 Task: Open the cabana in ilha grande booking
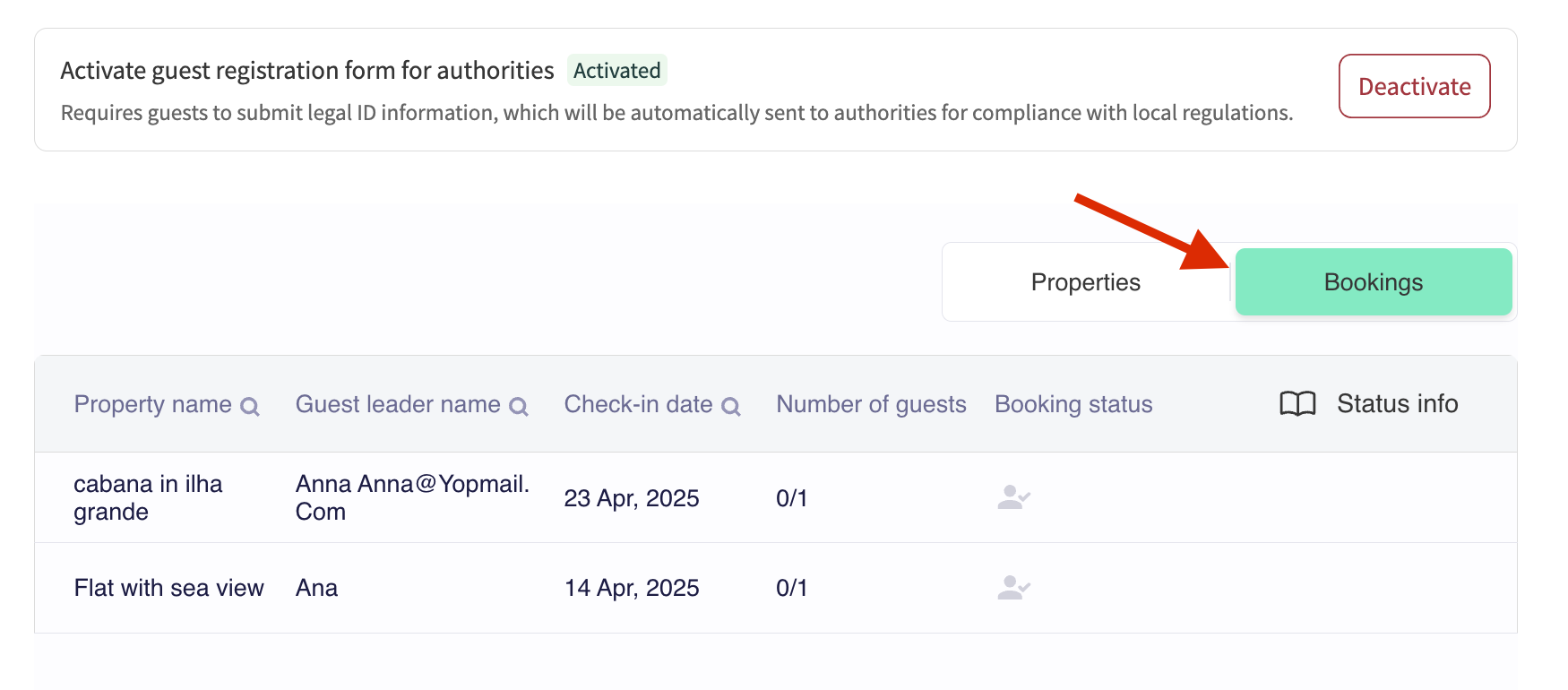148,497
